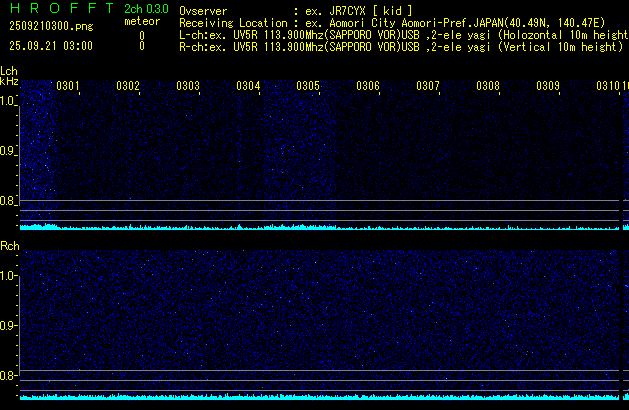Click the 0306 time marker
This screenshot has width=629, height=410.
pyautogui.click(x=368, y=86)
